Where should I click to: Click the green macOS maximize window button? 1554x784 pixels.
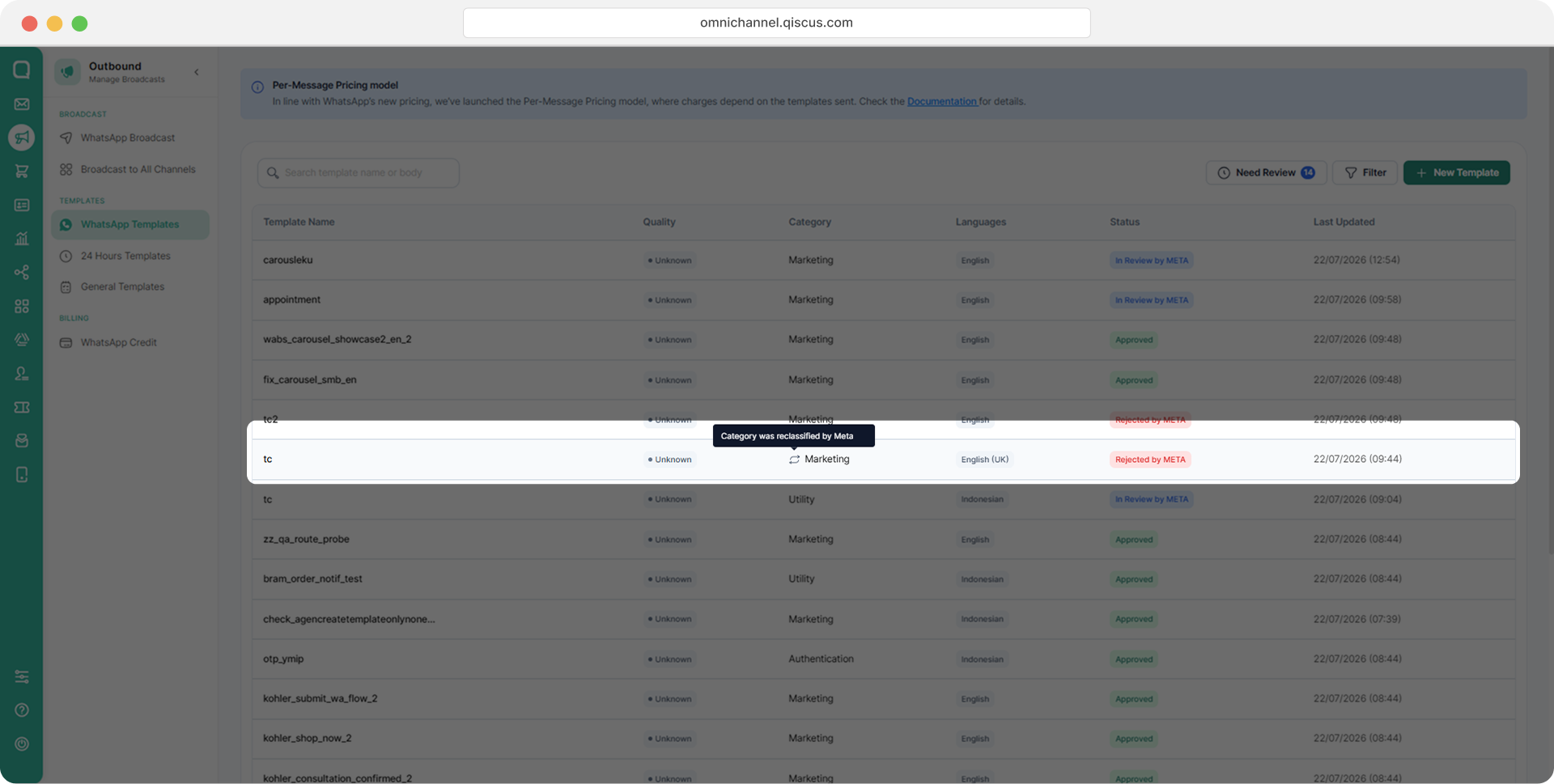click(x=79, y=23)
